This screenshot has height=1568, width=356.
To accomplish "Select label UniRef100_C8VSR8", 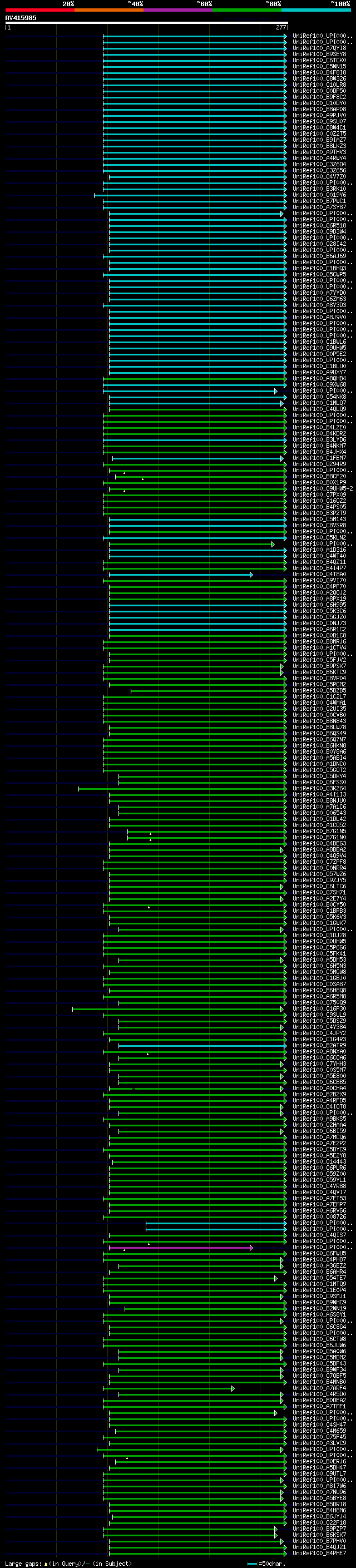I will click(x=319, y=525).
